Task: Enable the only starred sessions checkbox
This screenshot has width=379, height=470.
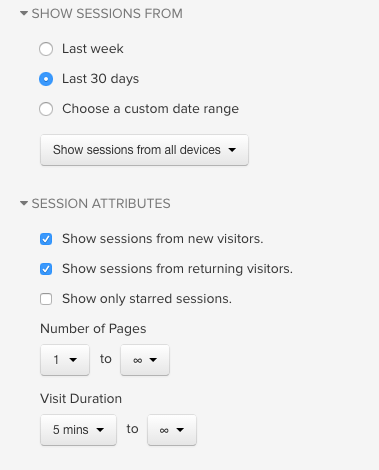Action: (x=46, y=299)
